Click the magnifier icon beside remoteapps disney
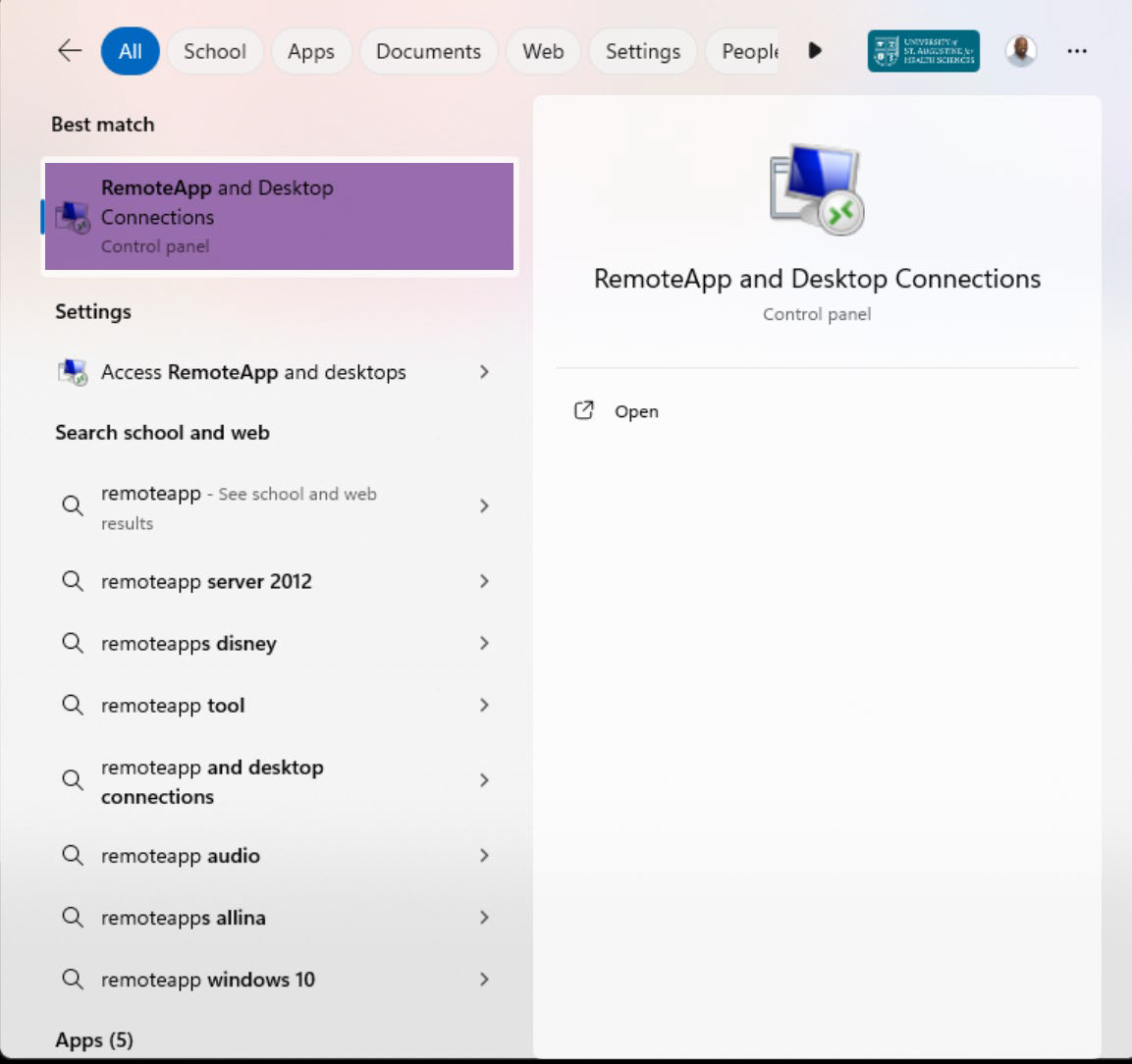 tap(73, 643)
